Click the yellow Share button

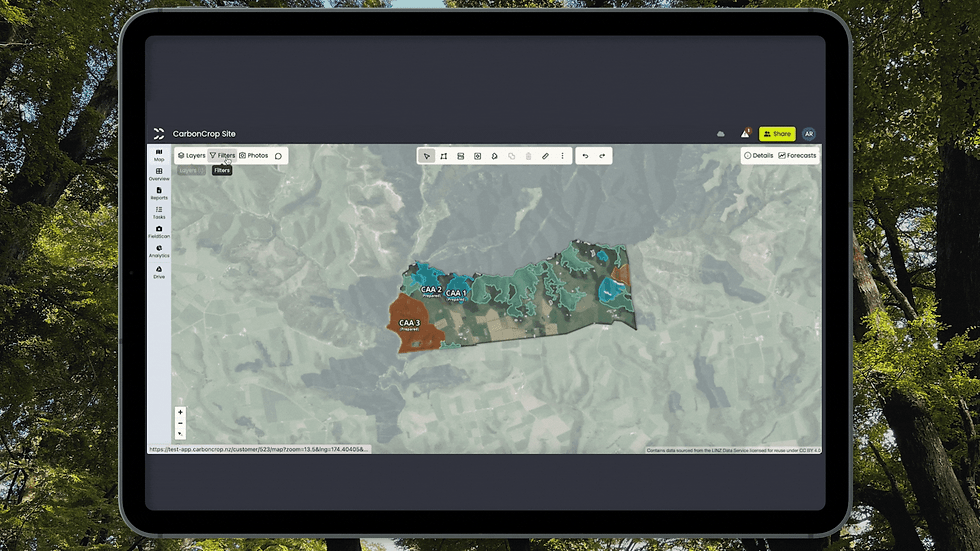tap(777, 134)
